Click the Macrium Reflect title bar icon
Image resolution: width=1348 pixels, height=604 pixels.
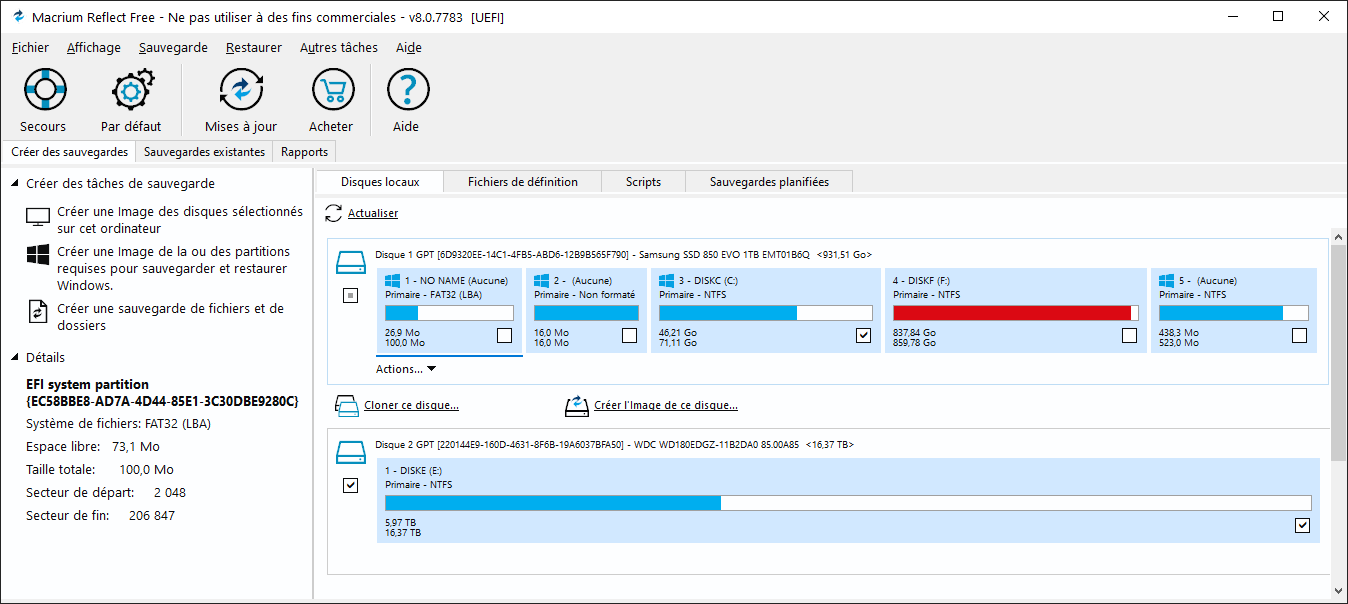[17, 16]
